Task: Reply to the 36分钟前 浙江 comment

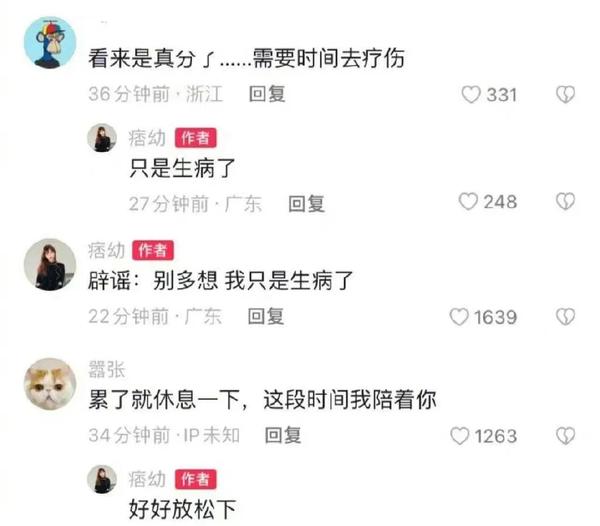Action: (x=267, y=94)
